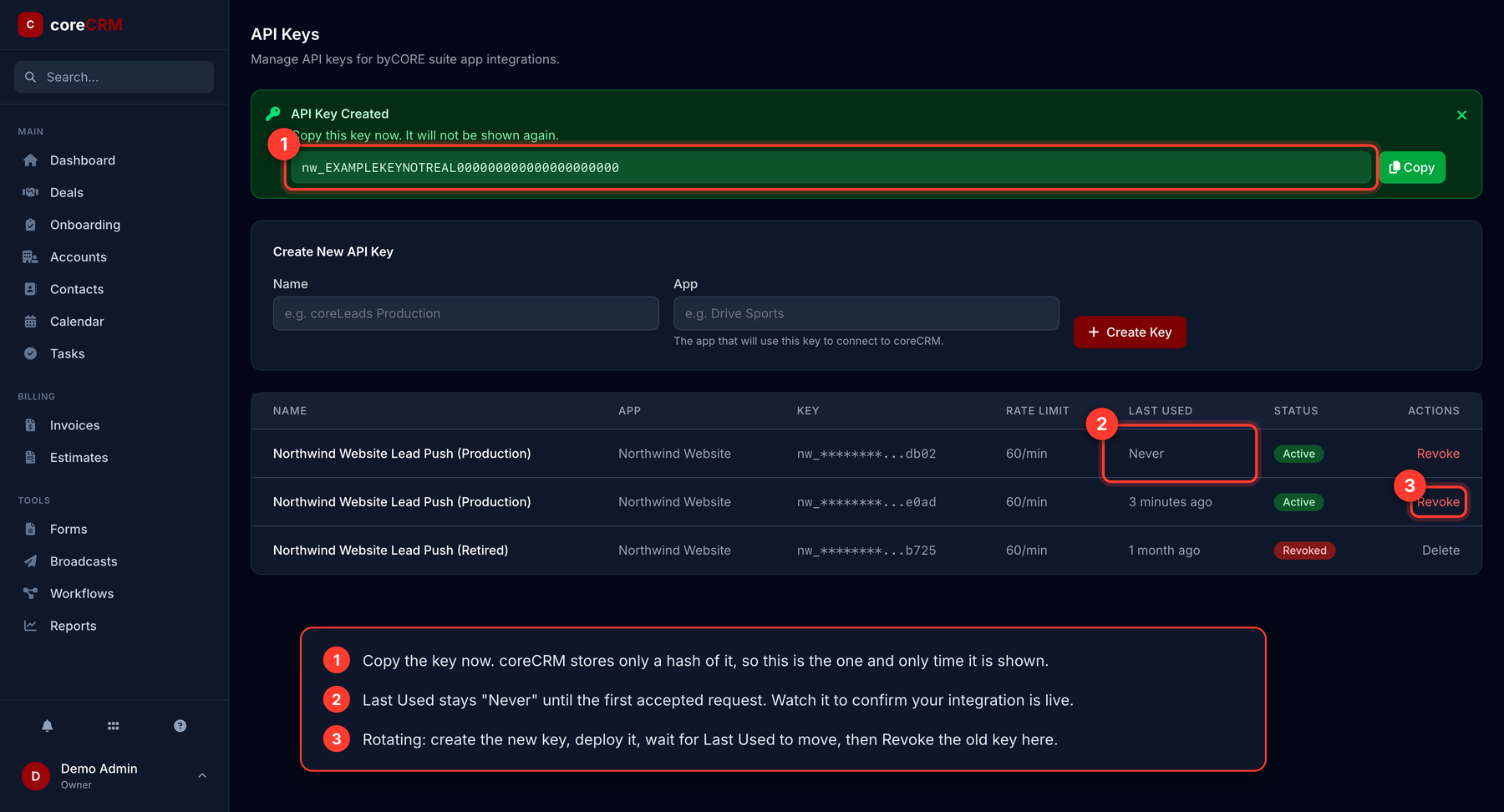Open the app grid switcher icon
1504x812 pixels.
(114, 726)
